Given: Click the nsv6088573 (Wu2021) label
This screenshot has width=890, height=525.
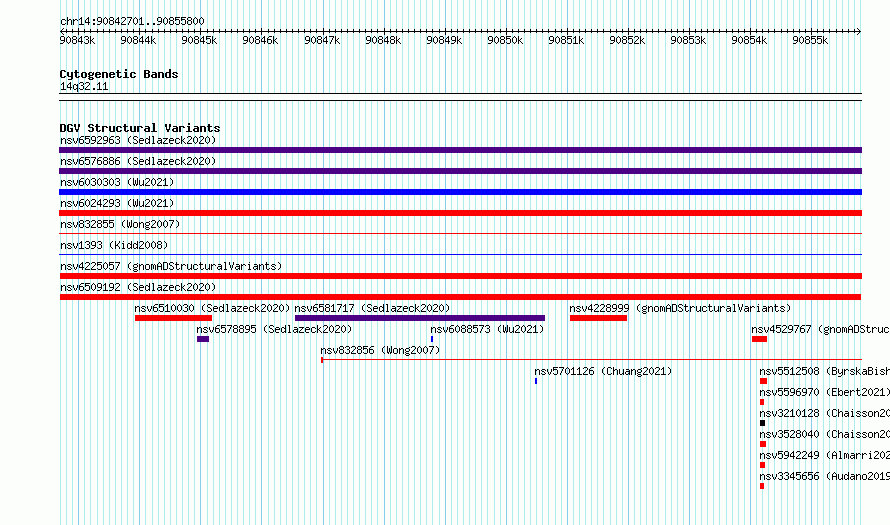Looking at the screenshot, I should point(487,329).
